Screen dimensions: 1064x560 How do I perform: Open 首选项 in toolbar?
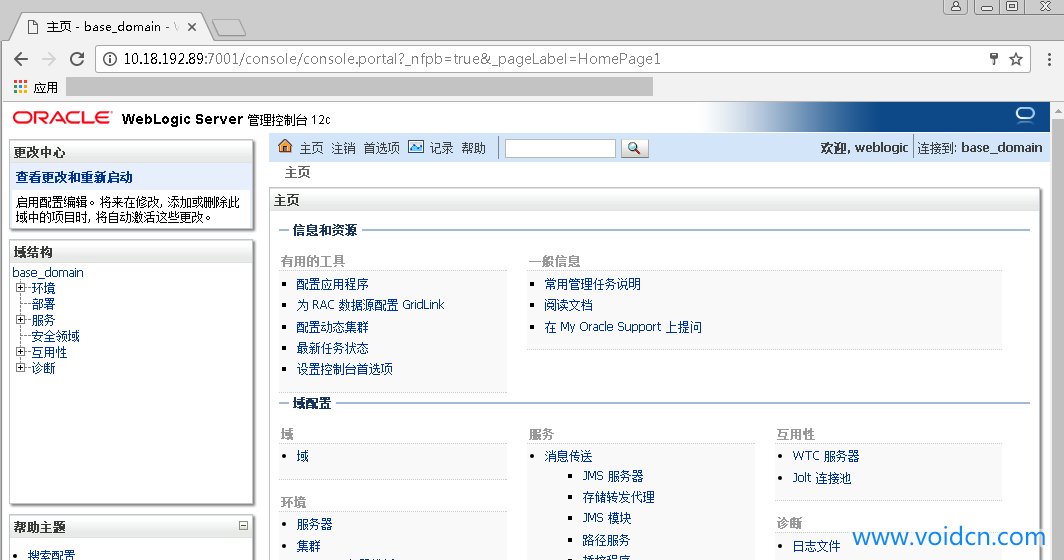pos(381,148)
